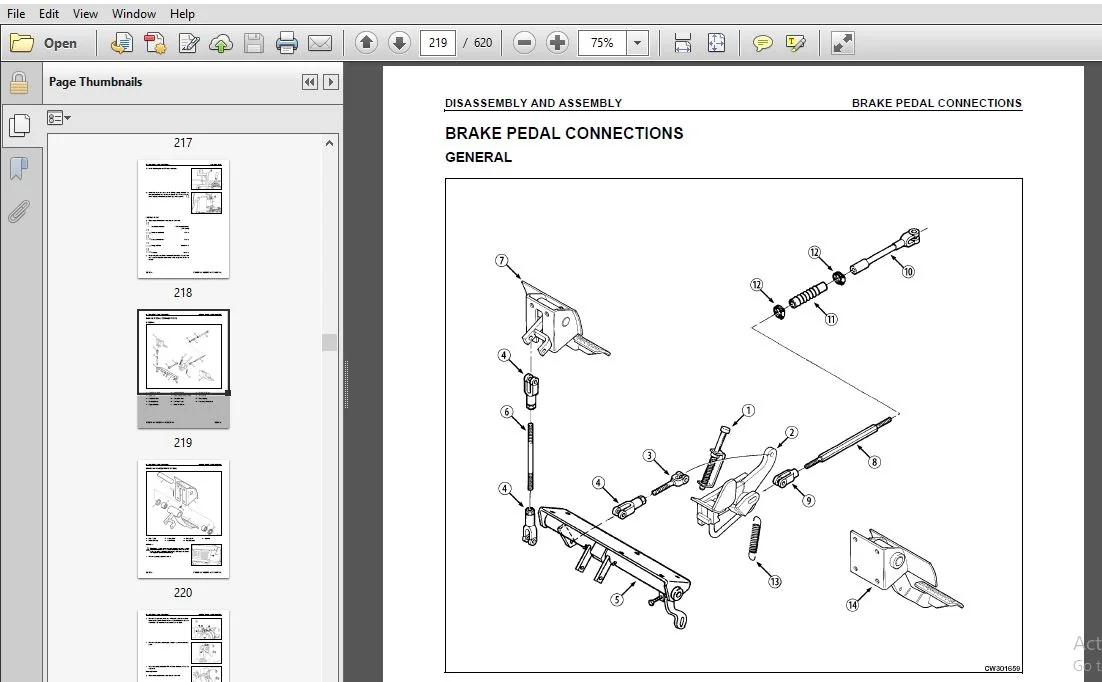Open the Attachments paperclip panel

(x=19, y=211)
